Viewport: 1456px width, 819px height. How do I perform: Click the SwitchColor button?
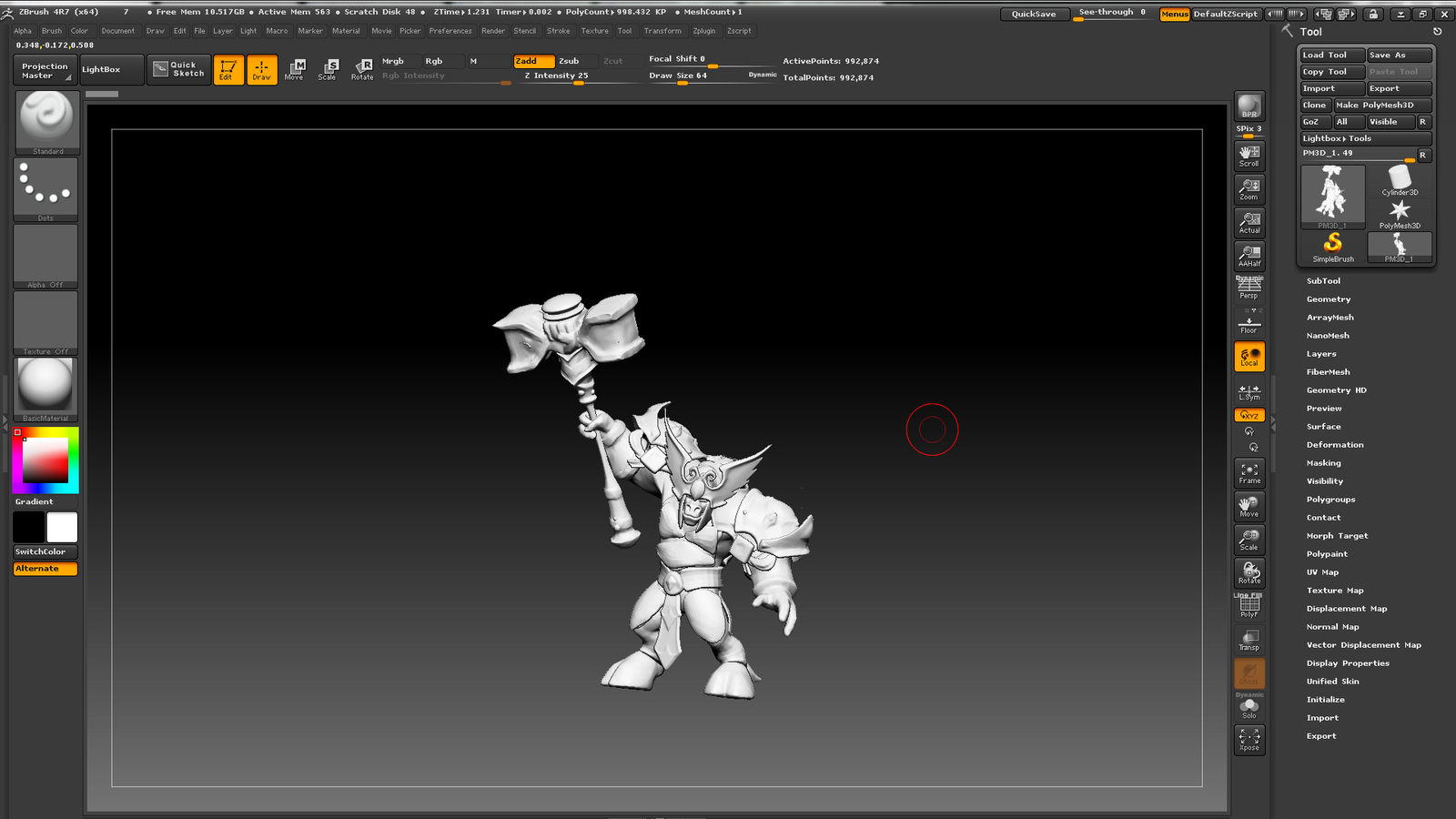pyautogui.click(x=45, y=551)
